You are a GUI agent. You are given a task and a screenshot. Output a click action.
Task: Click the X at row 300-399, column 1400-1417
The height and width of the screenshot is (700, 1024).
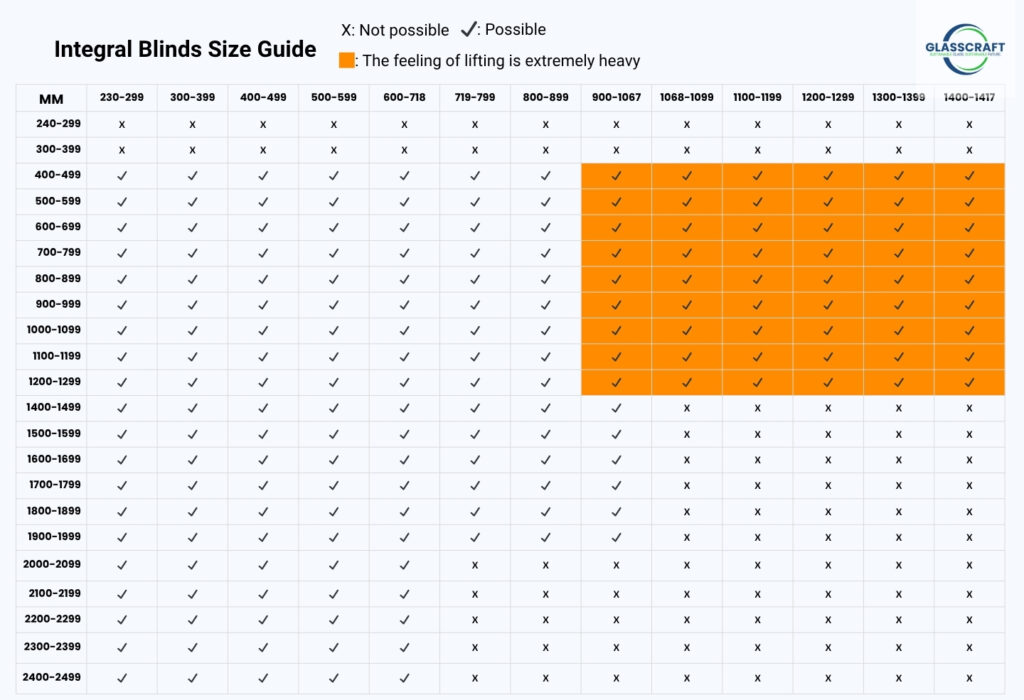pos(969,150)
